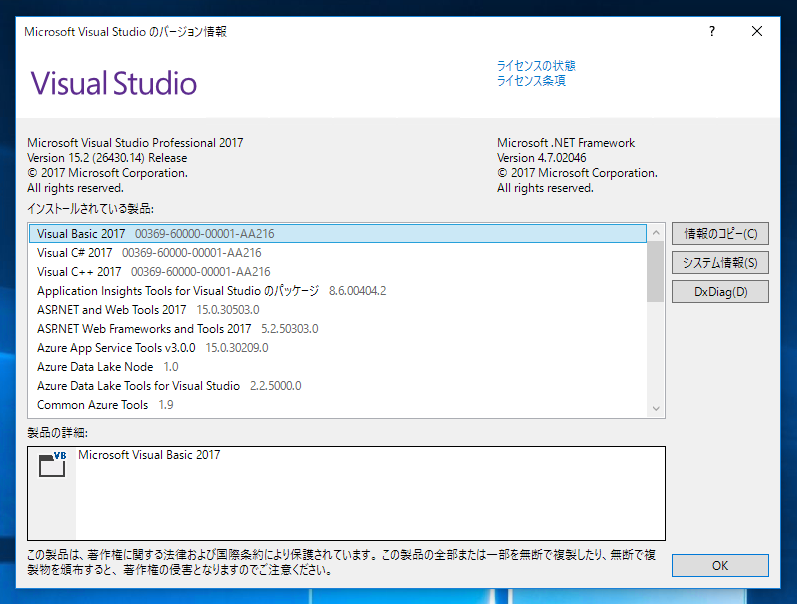The width and height of the screenshot is (797, 604).
Task: Select Common Azure Tools row
Action: pos(338,405)
